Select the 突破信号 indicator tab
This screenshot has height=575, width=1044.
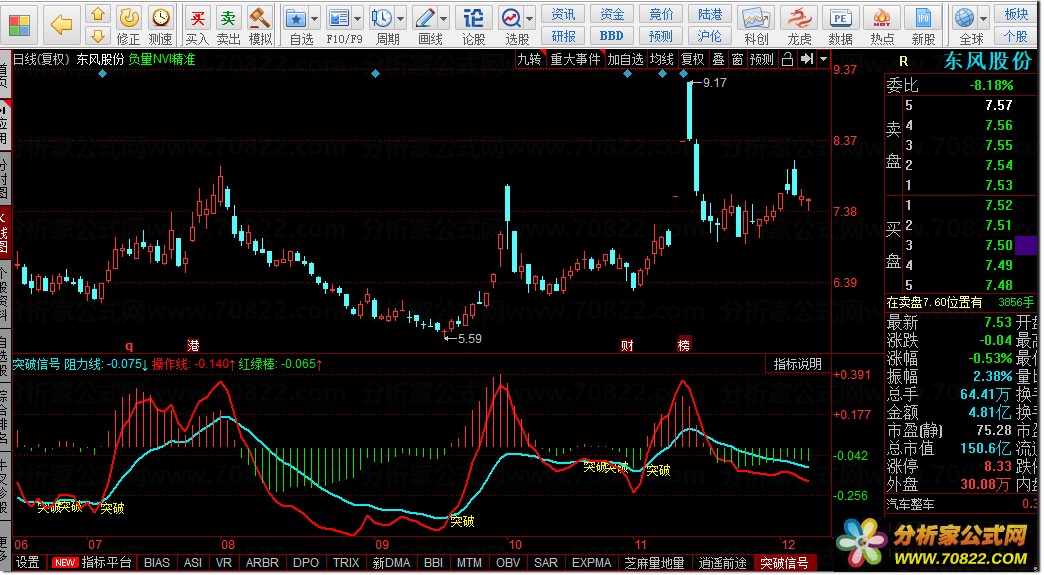pyautogui.click(x=784, y=563)
